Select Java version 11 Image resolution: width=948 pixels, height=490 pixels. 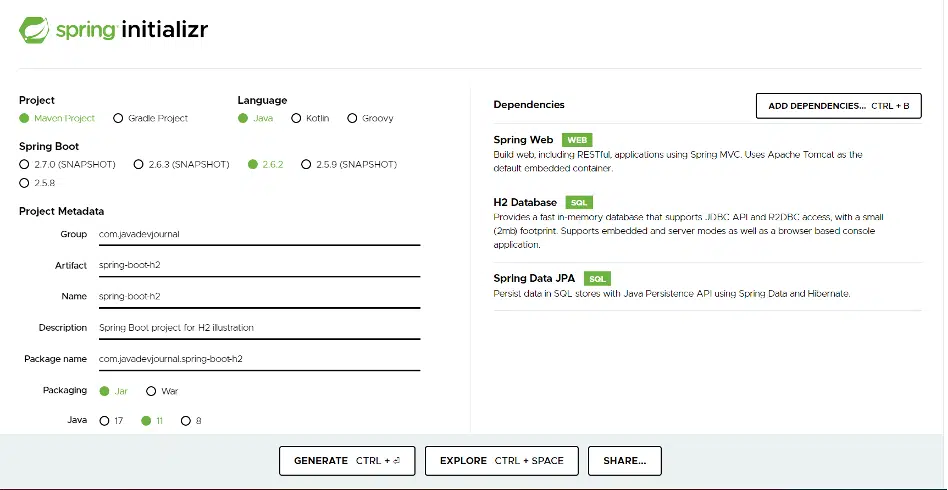[146, 420]
